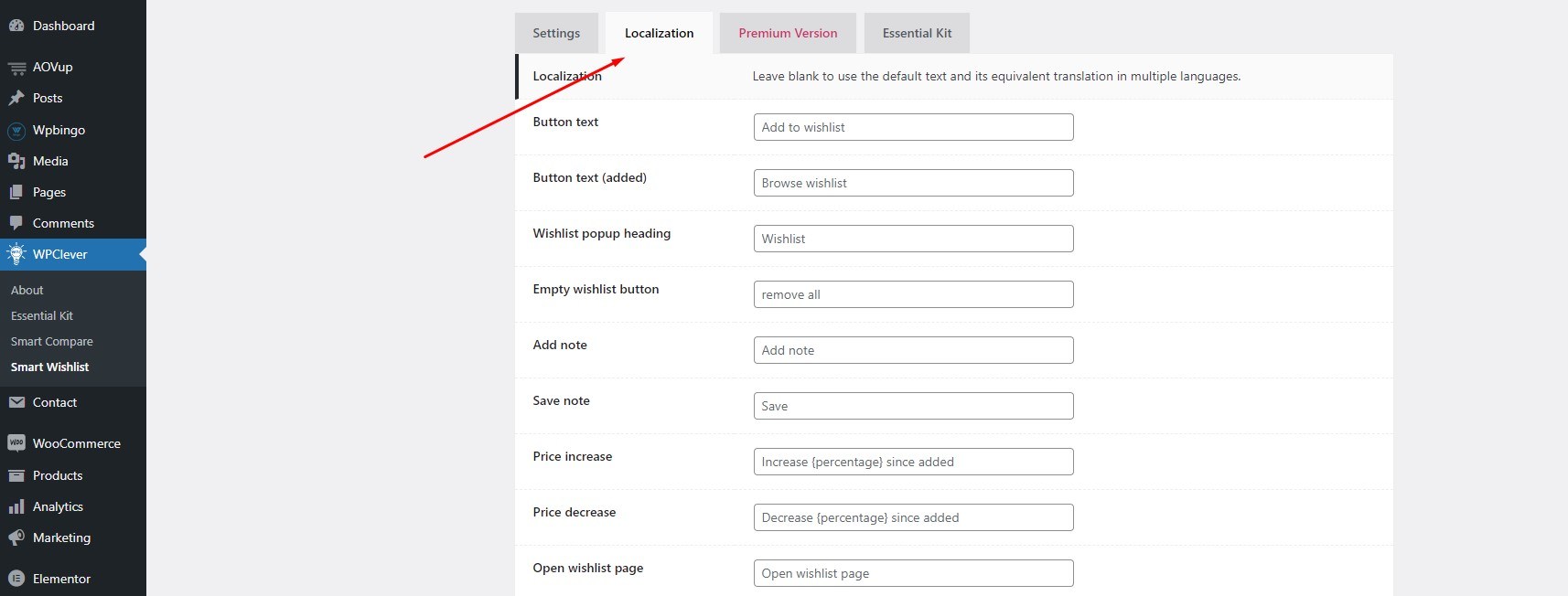Image resolution: width=1568 pixels, height=596 pixels.
Task: Go to the About submenu page
Action: (27, 290)
